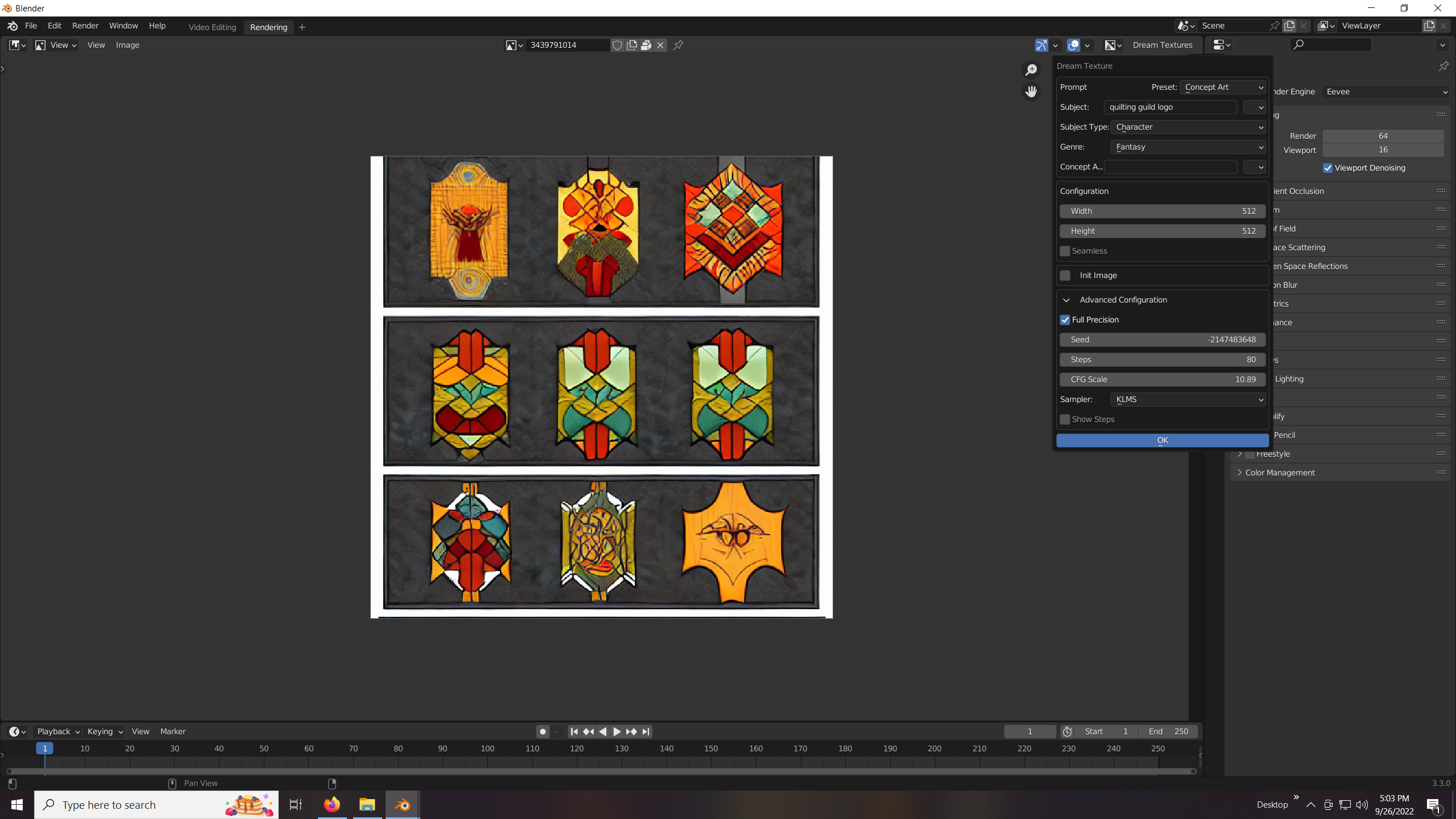Collapse the Advanced Configuration section

pos(1066,300)
